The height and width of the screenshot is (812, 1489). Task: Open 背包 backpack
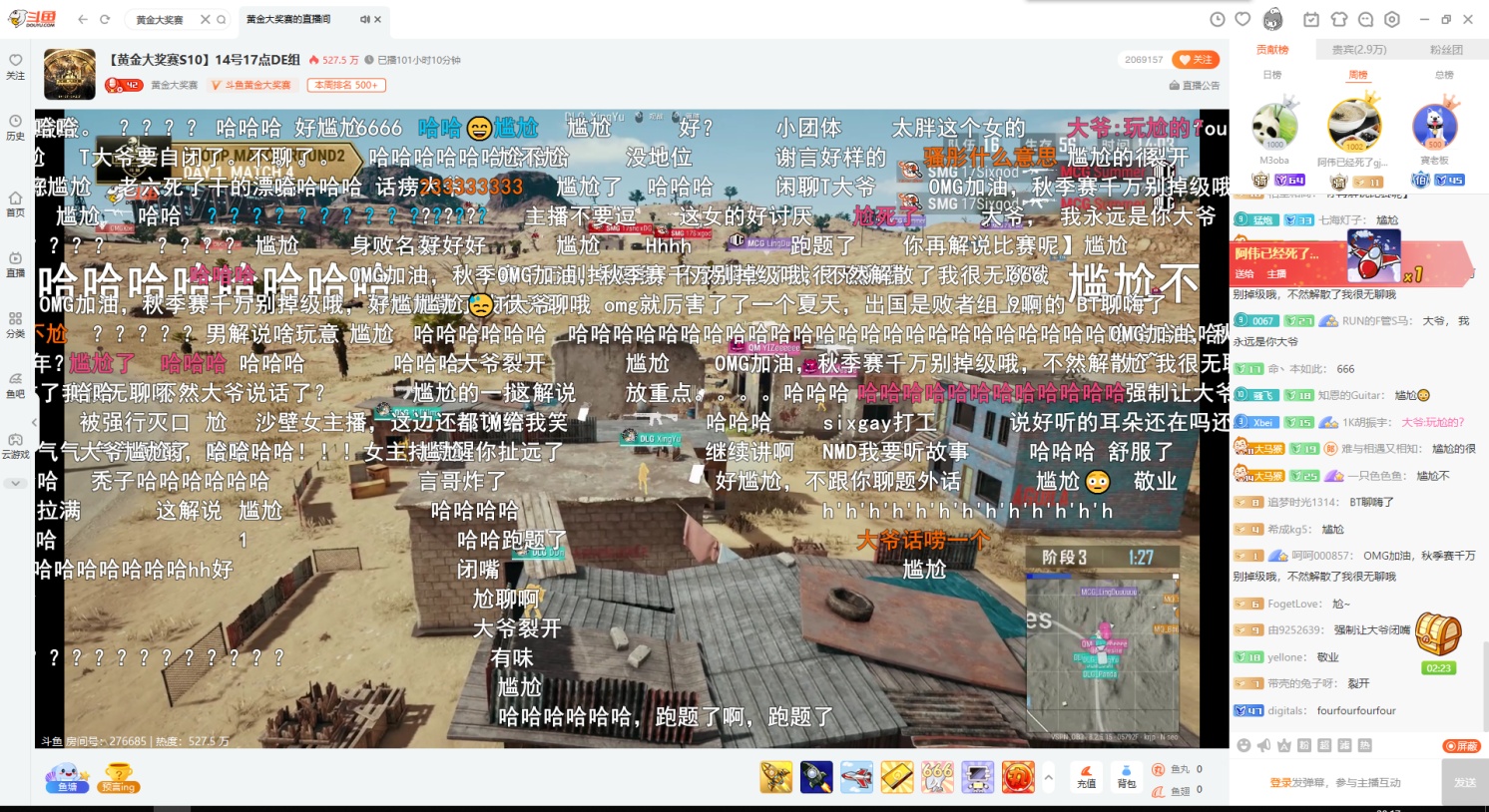(x=1126, y=776)
